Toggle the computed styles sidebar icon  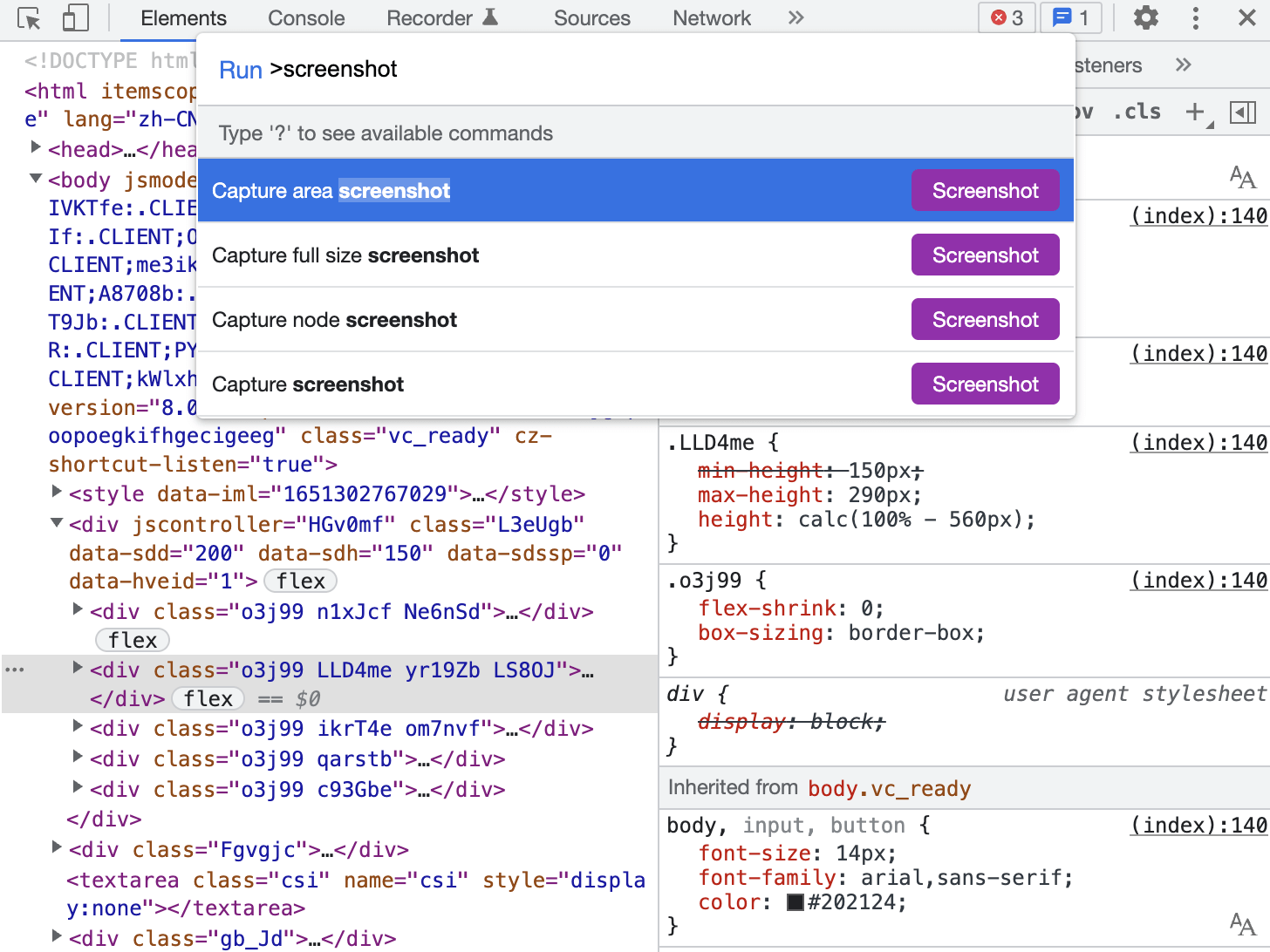(1243, 112)
